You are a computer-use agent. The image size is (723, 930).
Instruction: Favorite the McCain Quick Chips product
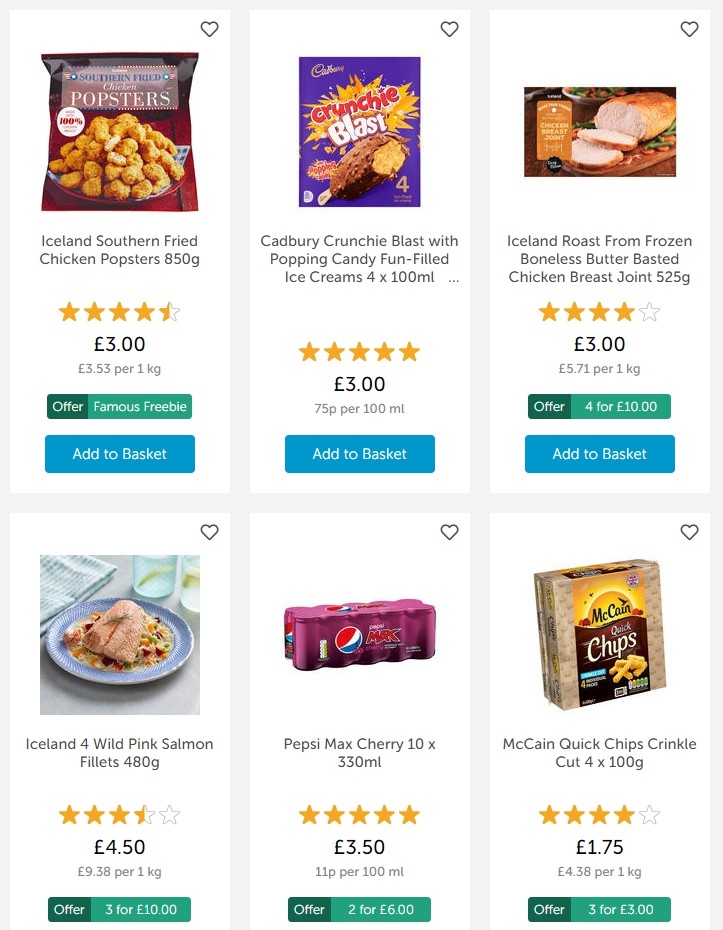689,532
